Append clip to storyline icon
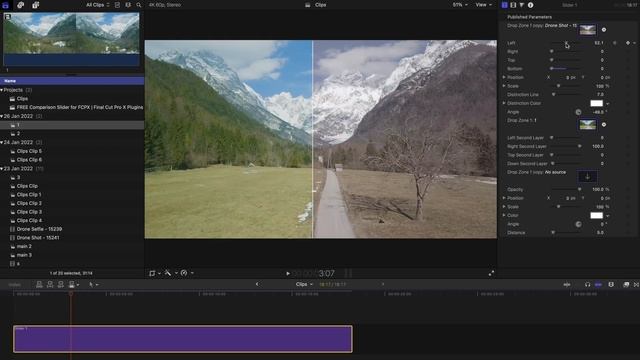The image size is (640, 360). 61,284
